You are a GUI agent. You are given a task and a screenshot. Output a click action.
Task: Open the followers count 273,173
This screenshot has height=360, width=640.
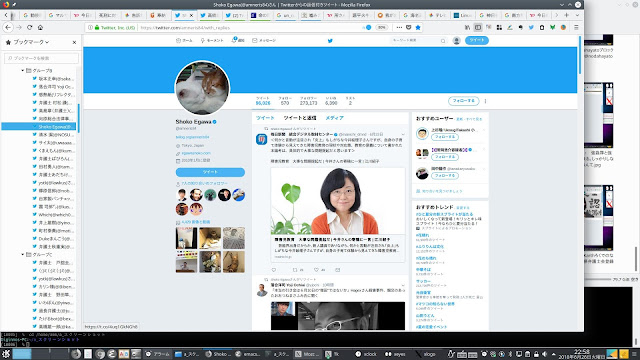pos(308,103)
